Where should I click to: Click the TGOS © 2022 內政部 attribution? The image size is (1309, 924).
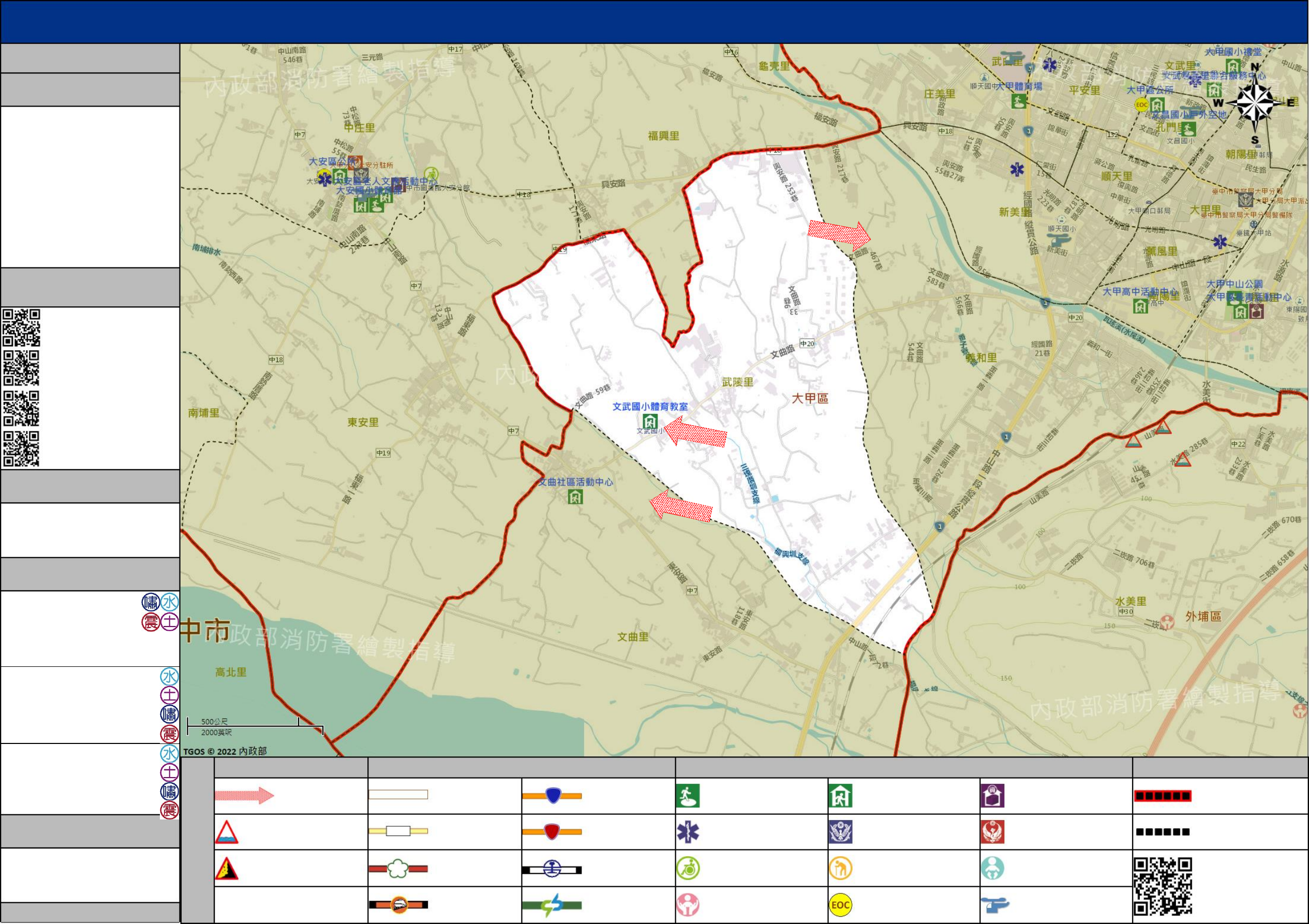pos(225,751)
